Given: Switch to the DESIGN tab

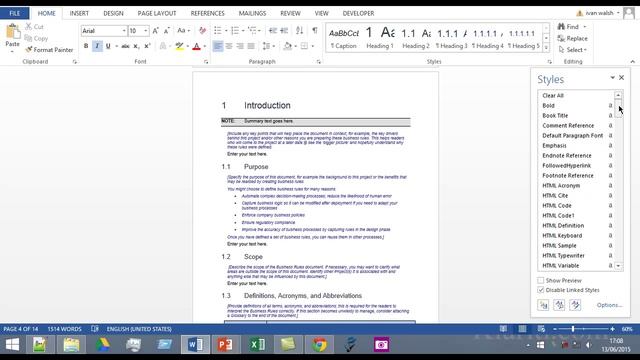Looking at the screenshot, I should pos(113,13).
